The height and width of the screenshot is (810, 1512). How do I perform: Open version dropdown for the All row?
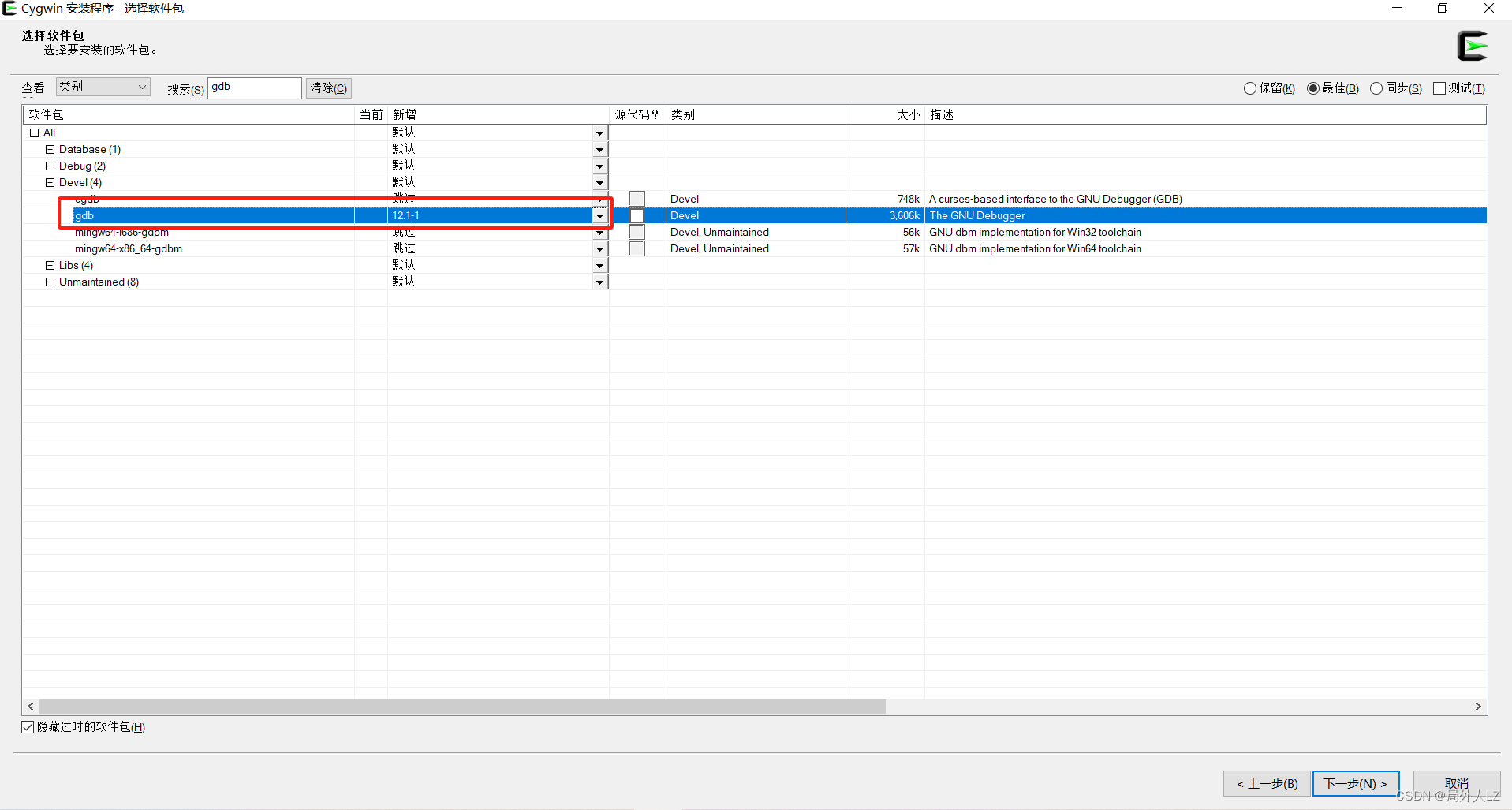[x=600, y=133]
